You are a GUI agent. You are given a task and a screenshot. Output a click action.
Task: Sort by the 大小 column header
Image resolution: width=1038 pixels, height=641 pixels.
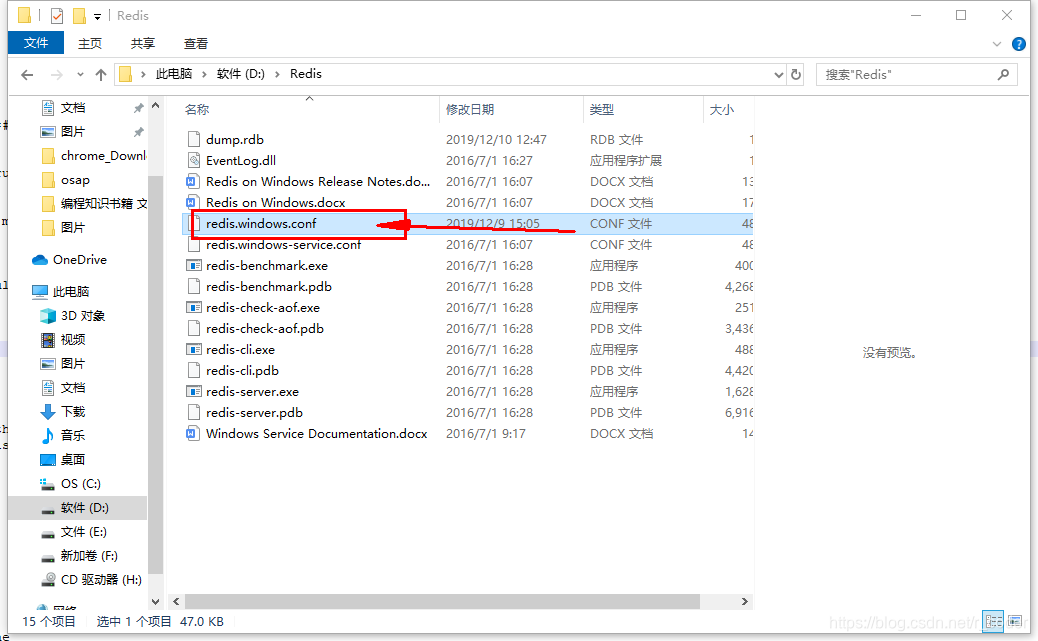click(722, 110)
